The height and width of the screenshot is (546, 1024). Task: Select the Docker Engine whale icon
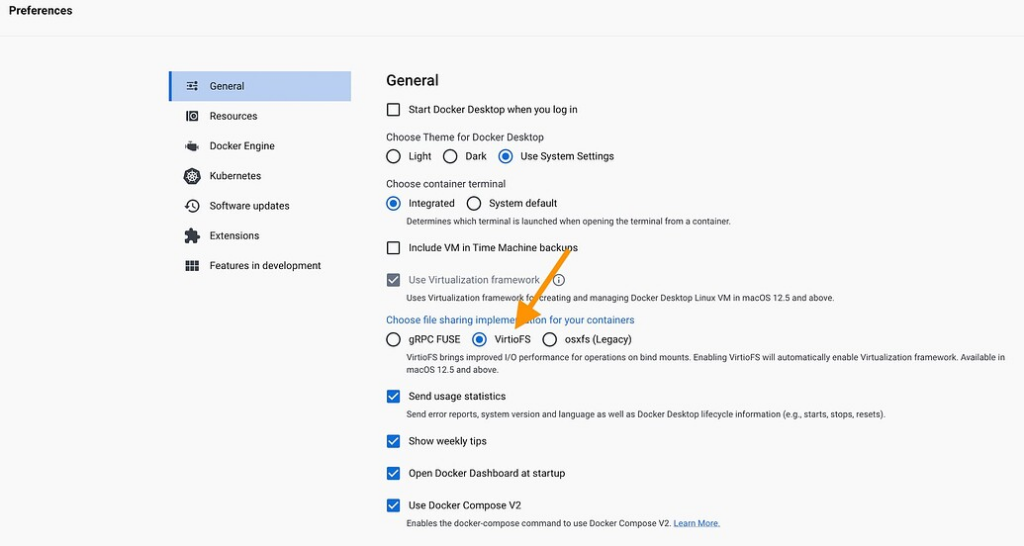coord(192,146)
